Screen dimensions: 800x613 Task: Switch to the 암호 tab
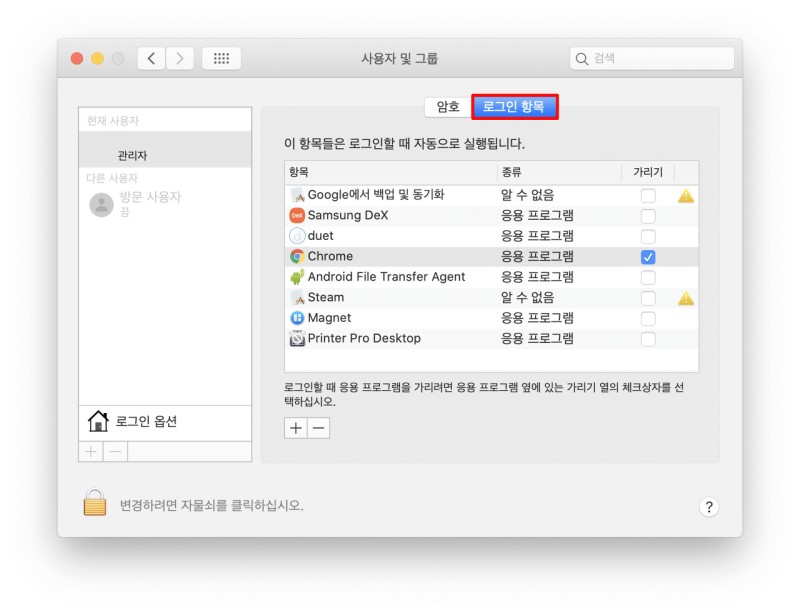point(447,107)
